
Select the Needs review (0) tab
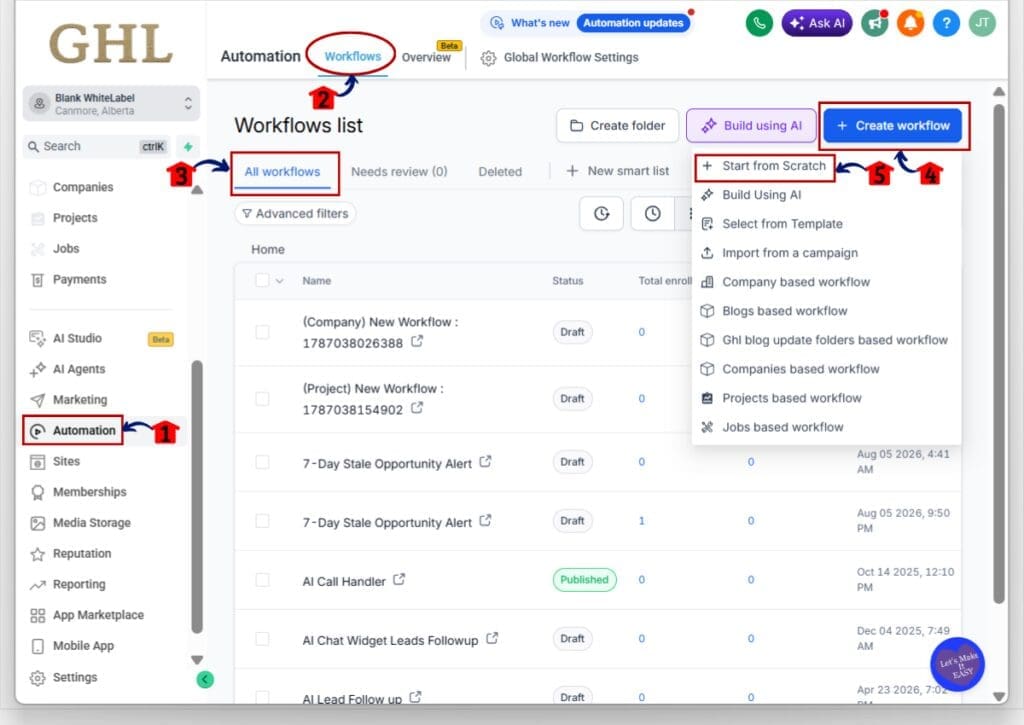399,172
